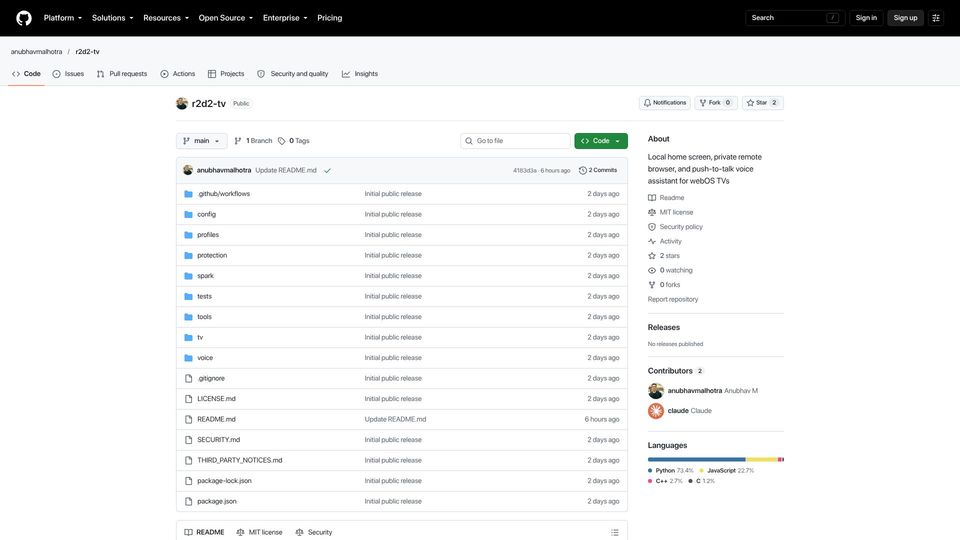Open commit hash 4183d3a
This screenshot has height=540, width=960.
(x=525, y=170)
